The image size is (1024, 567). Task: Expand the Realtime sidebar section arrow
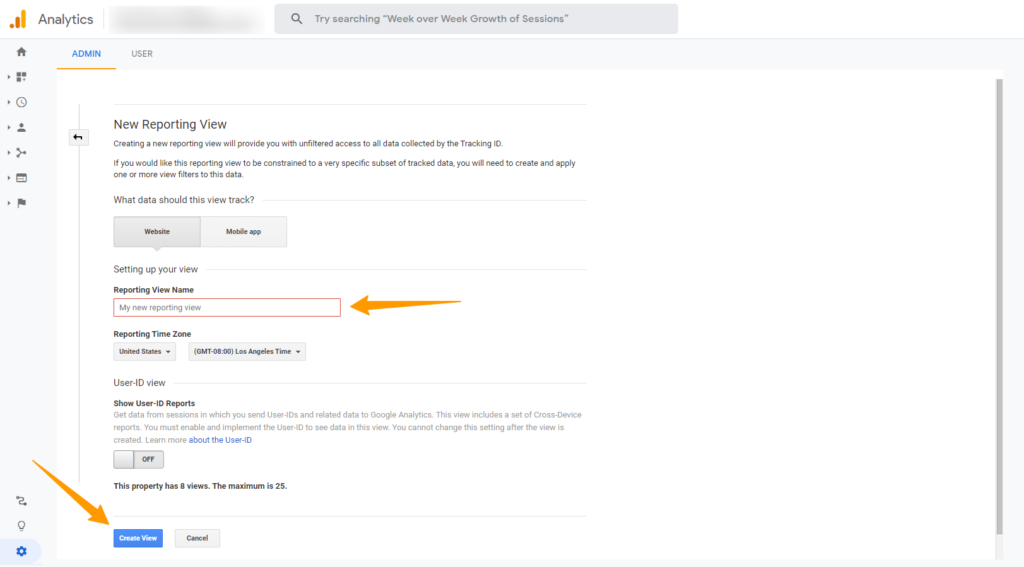(8, 103)
